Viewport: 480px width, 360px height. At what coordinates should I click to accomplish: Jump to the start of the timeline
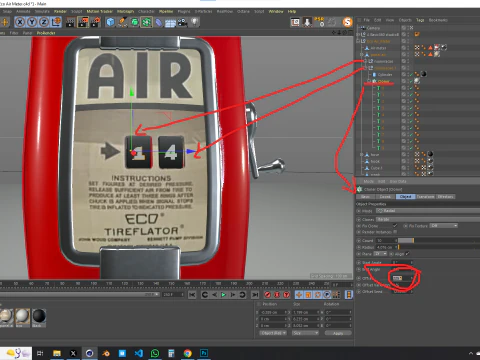click(x=192, y=295)
